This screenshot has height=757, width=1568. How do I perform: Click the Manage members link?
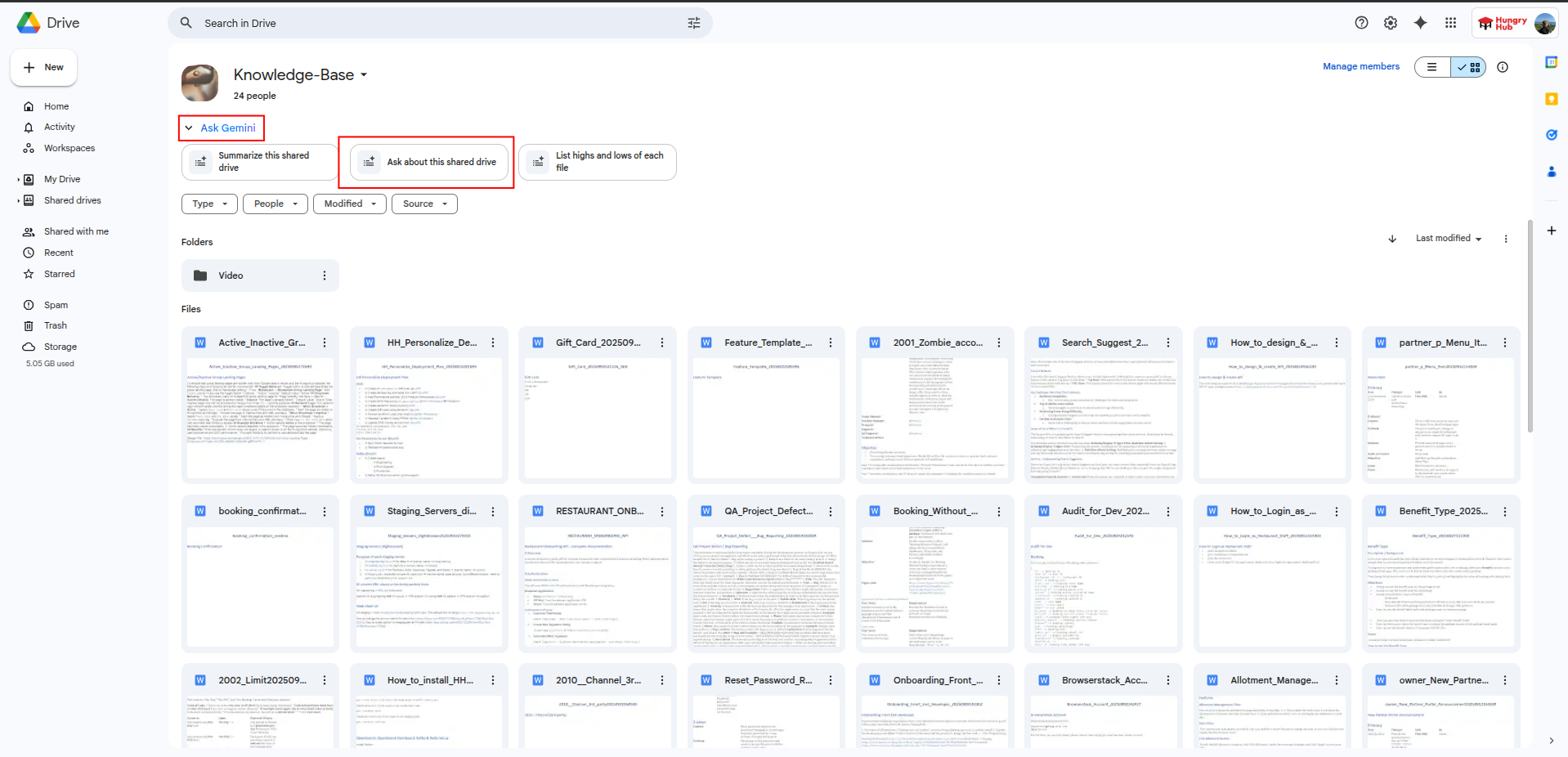click(1360, 66)
